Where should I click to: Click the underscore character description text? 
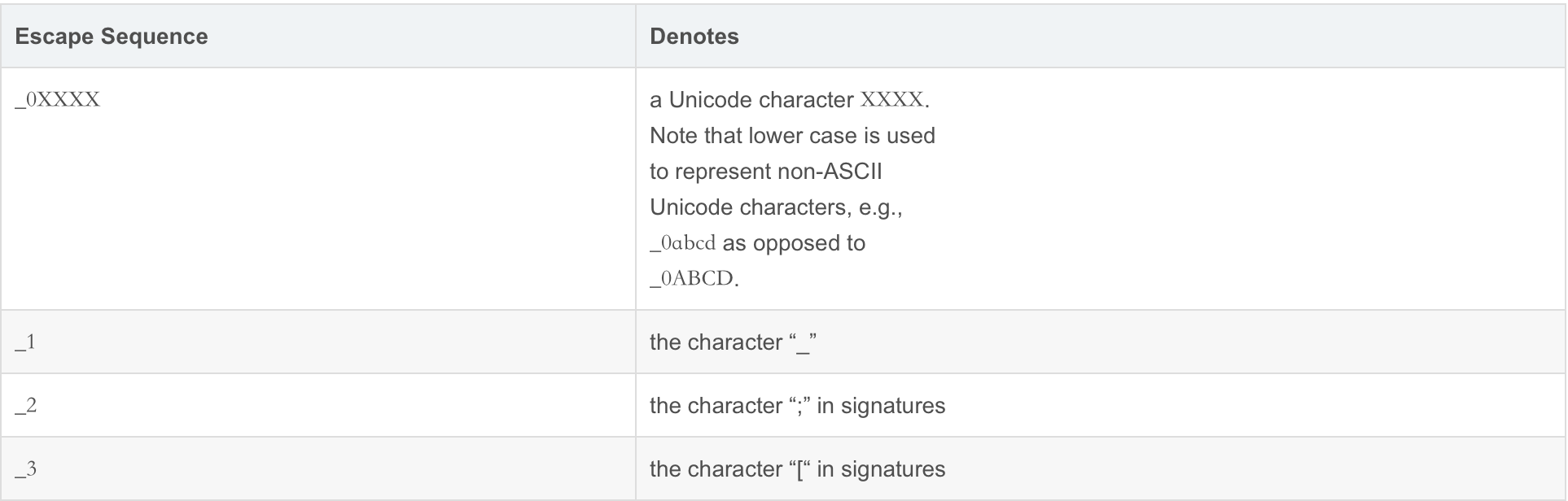[x=733, y=342]
